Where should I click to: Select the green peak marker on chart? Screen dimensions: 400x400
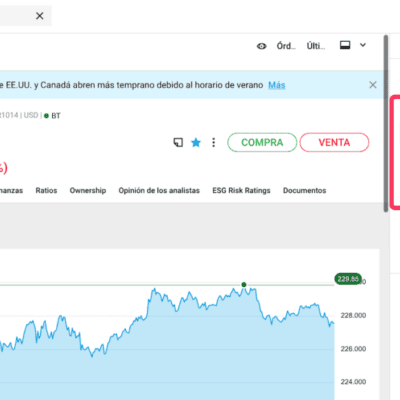(x=244, y=284)
